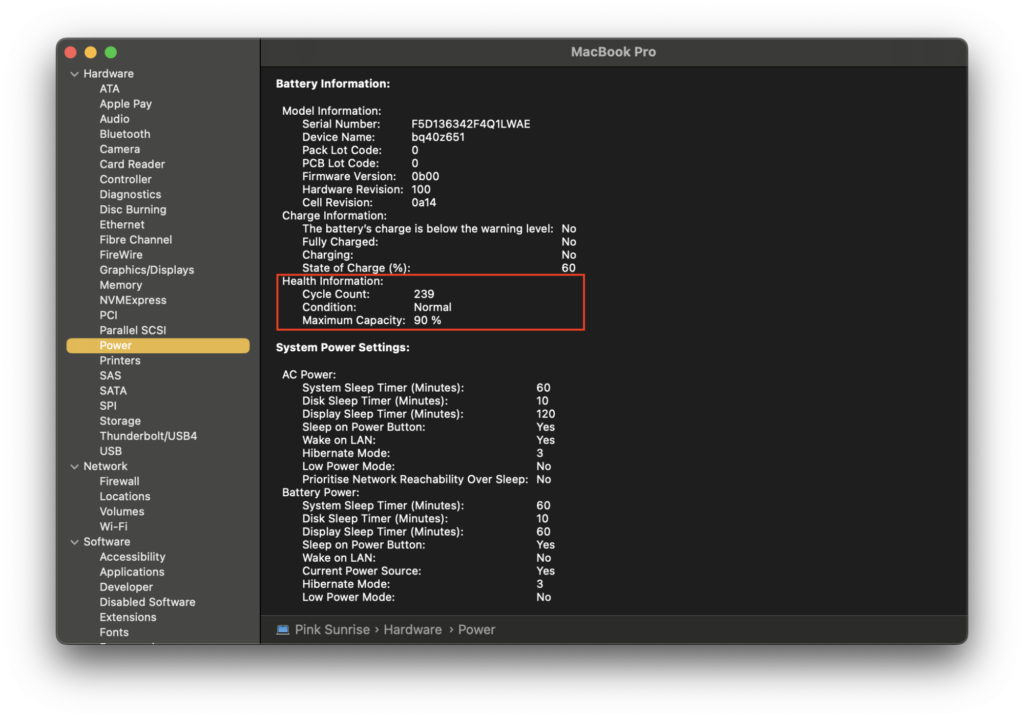The image size is (1024, 719).
Task: Select Thunderbolt/USB4 in the sidebar
Action: (148, 436)
